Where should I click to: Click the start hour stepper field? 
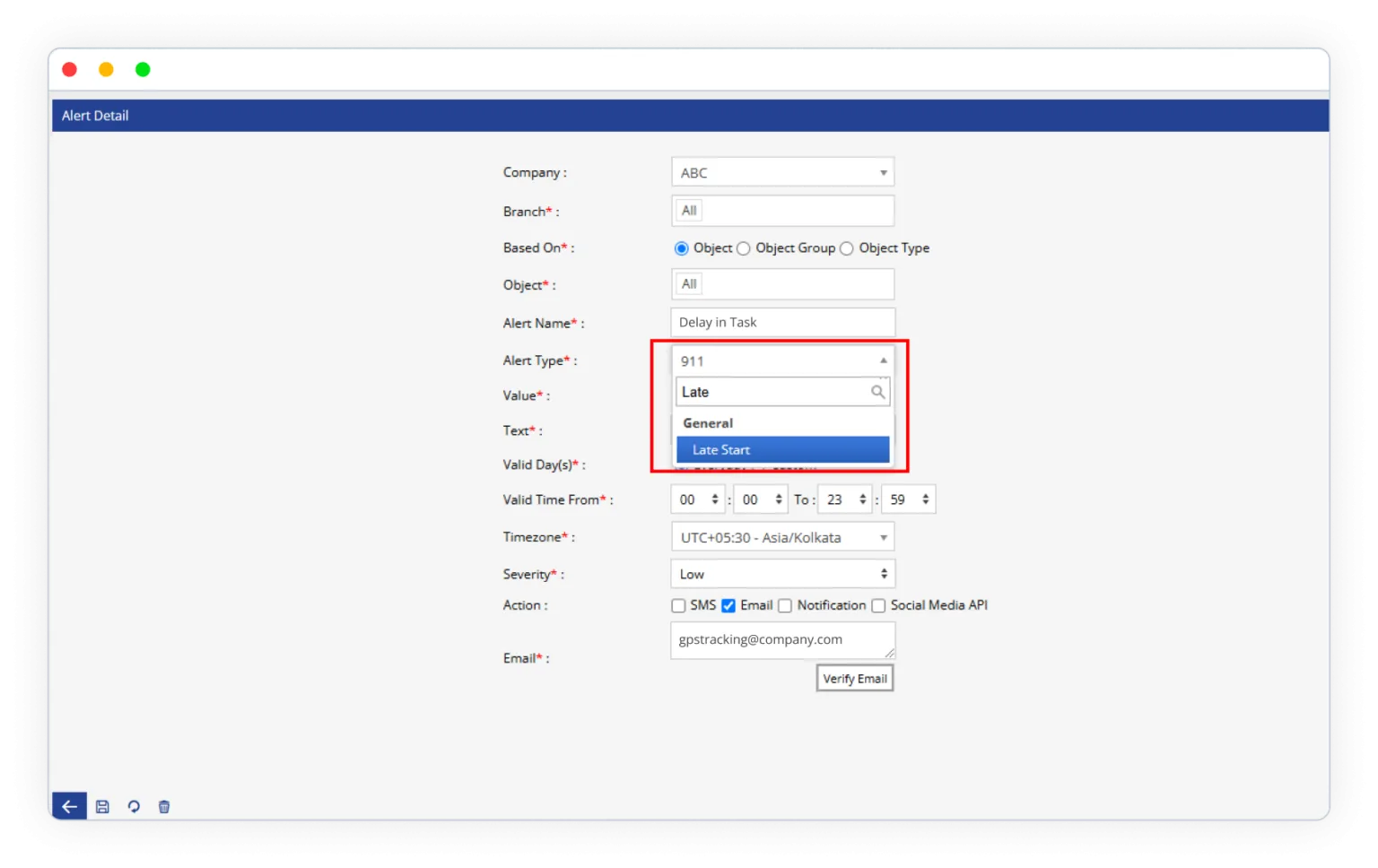pyautogui.click(x=698, y=499)
